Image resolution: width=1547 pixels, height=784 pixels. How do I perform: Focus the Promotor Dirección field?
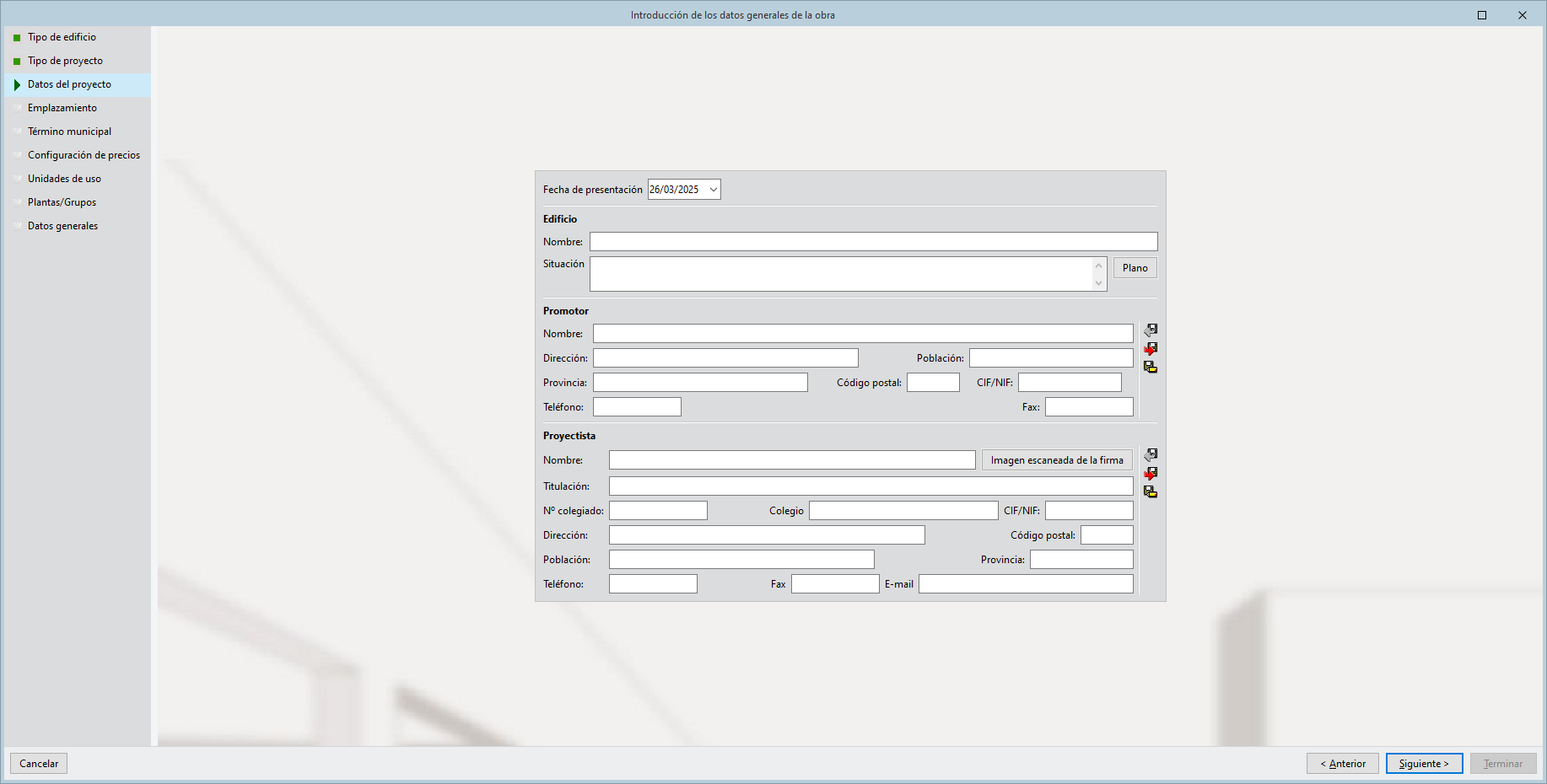(x=725, y=358)
